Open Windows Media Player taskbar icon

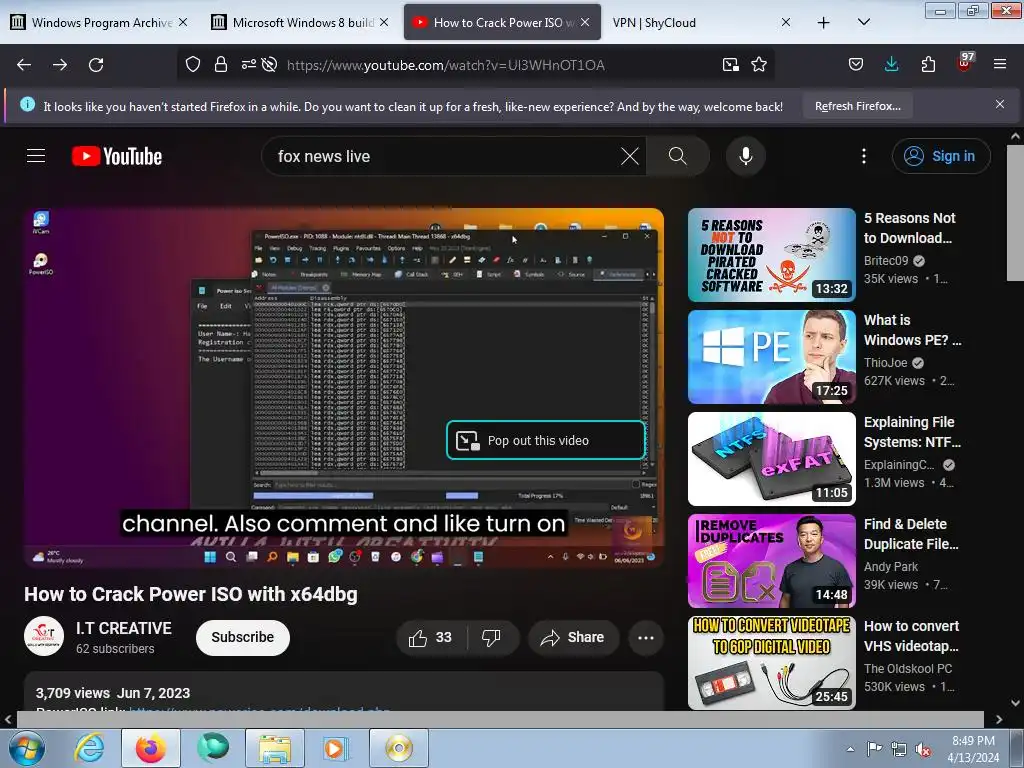(x=336, y=748)
